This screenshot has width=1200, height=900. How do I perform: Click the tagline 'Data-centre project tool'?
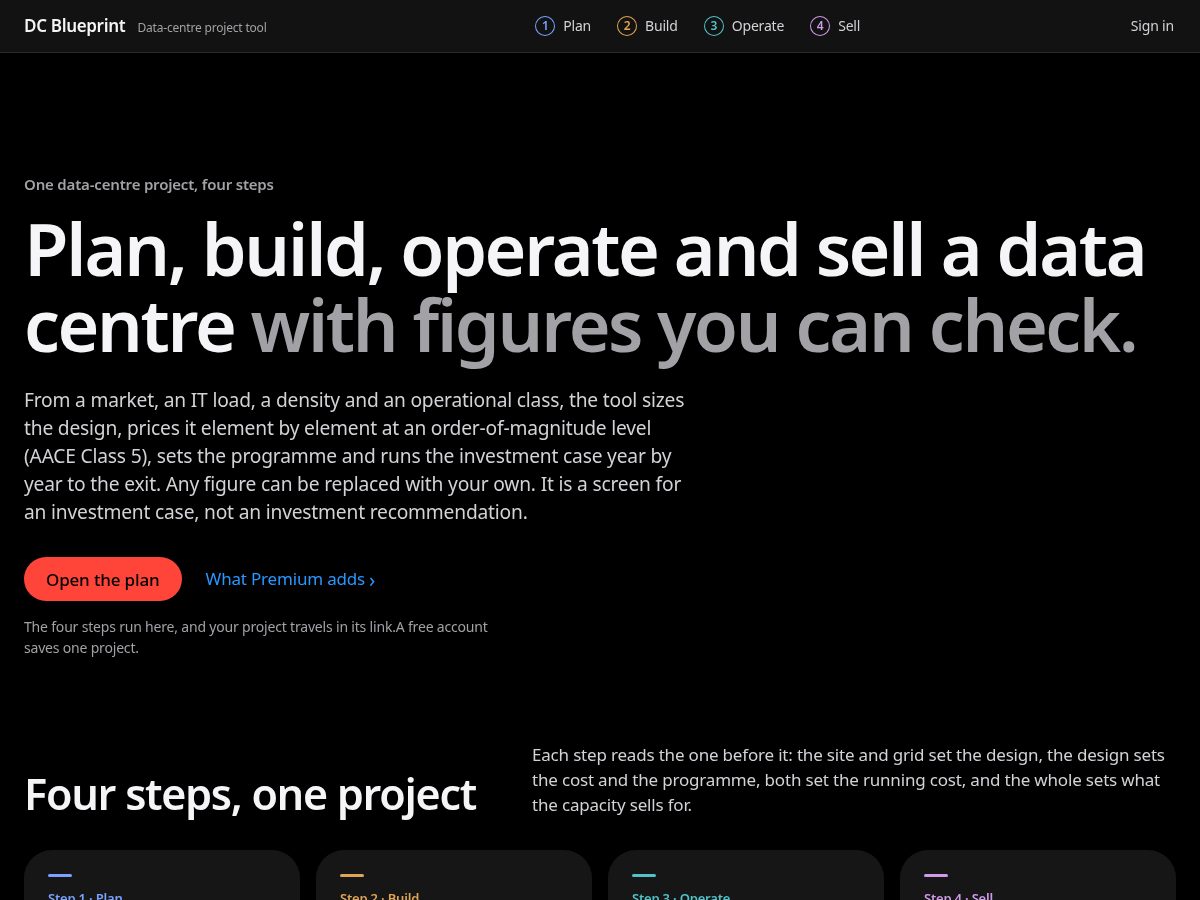tap(202, 28)
